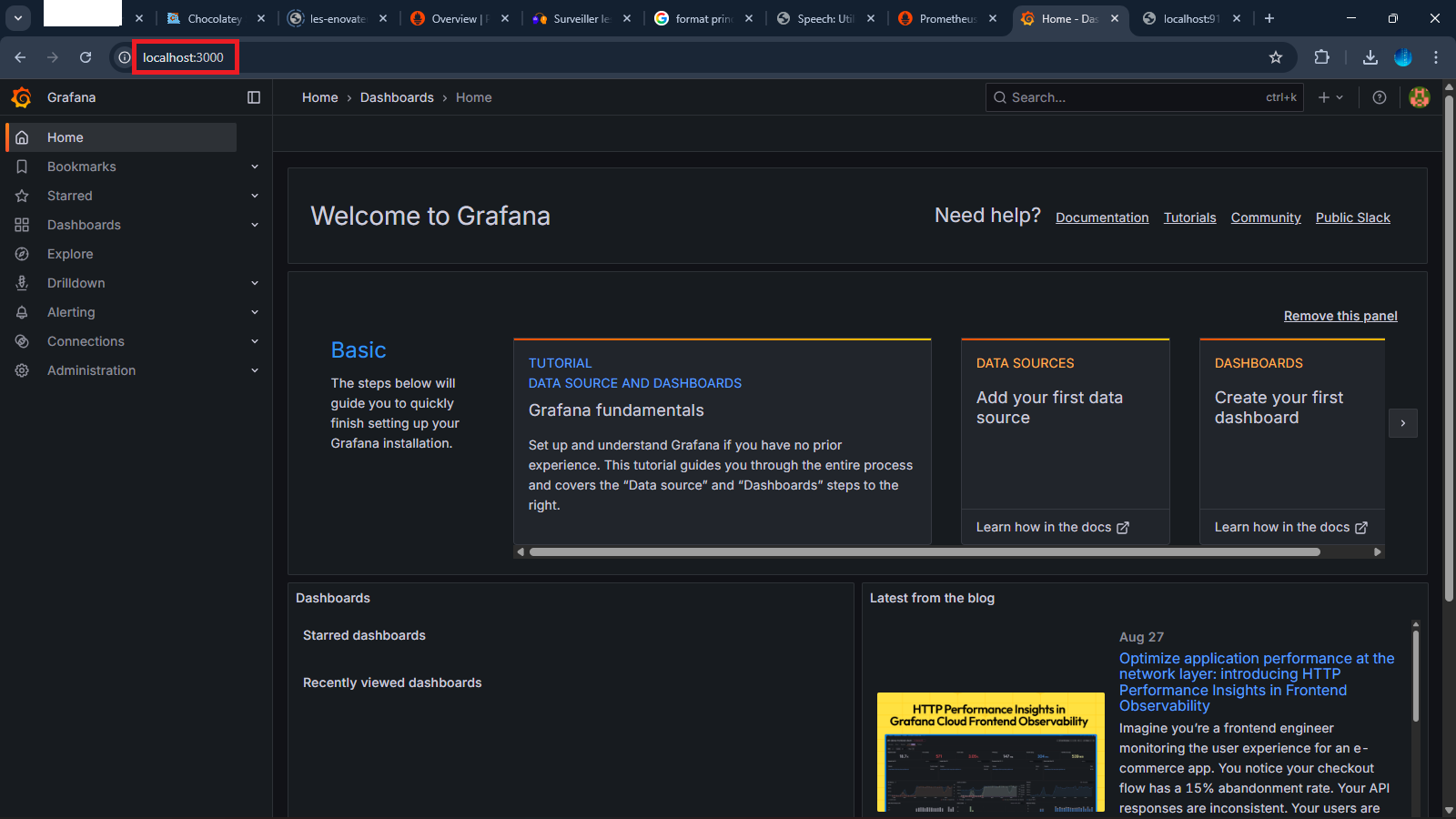1456x819 pixels.
Task: Click the Starred star icon in sidebar
Action: click(22, 196)
